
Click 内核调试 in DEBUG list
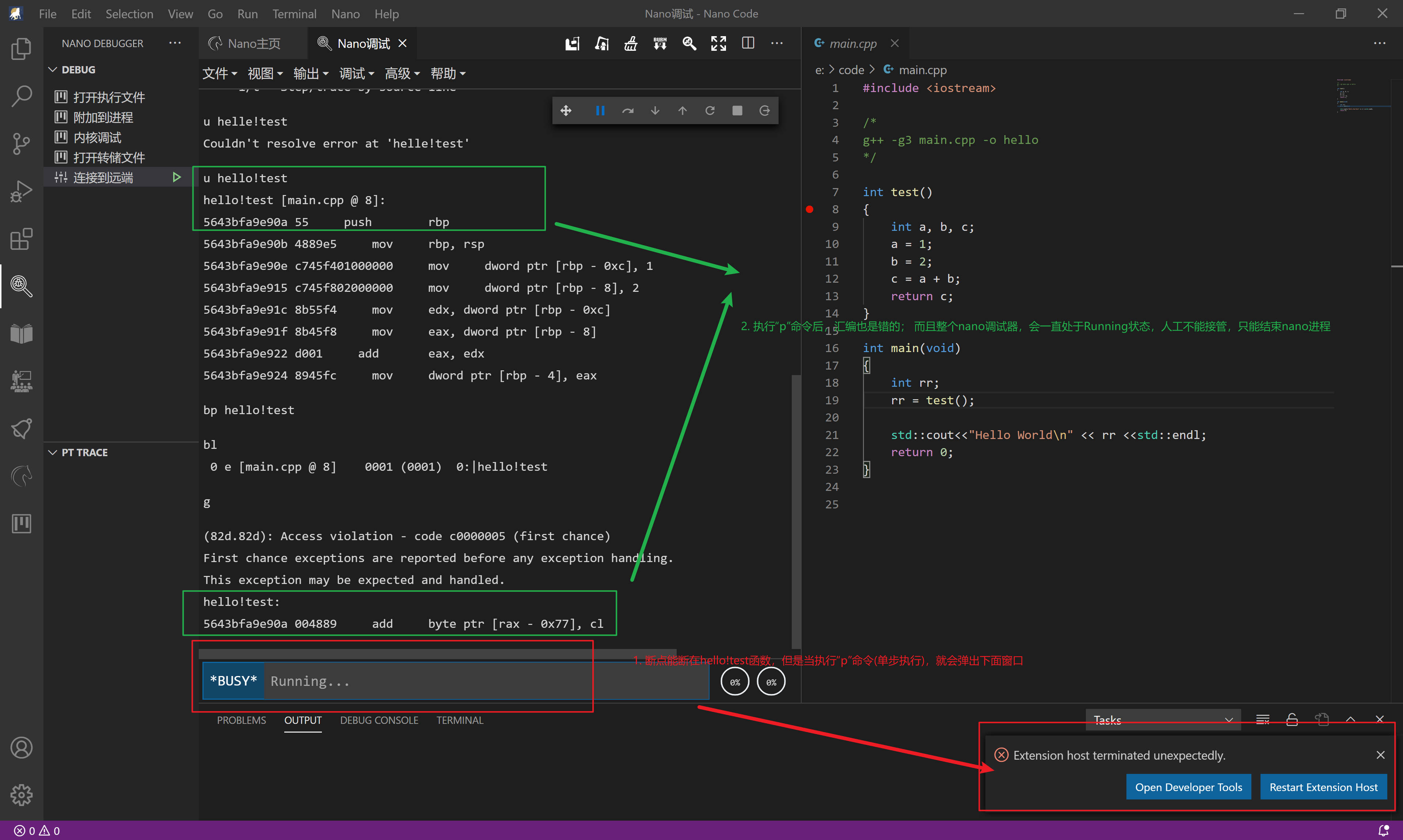97,138
